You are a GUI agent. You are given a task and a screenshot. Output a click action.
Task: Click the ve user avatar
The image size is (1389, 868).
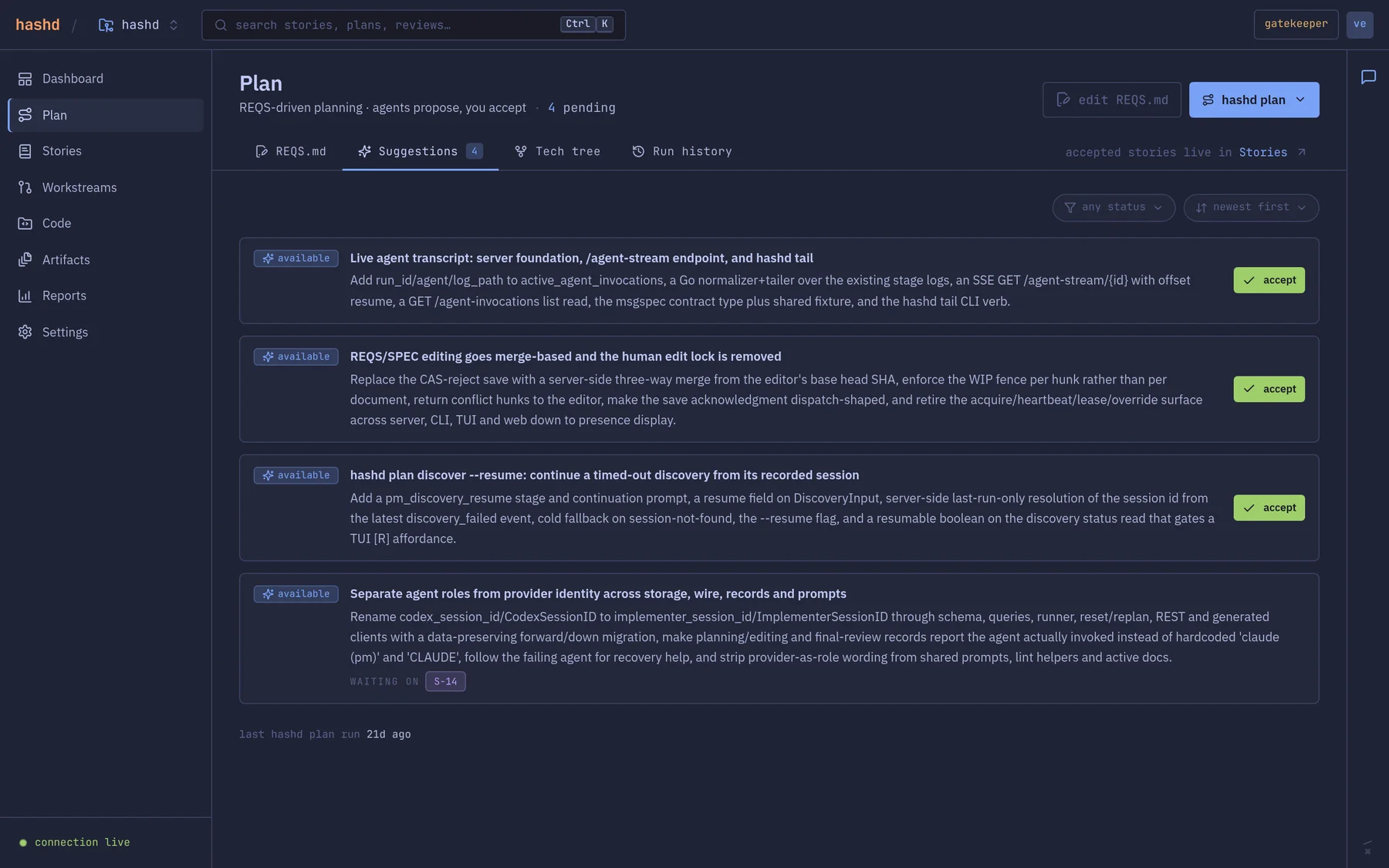[x=1360, y=25]
